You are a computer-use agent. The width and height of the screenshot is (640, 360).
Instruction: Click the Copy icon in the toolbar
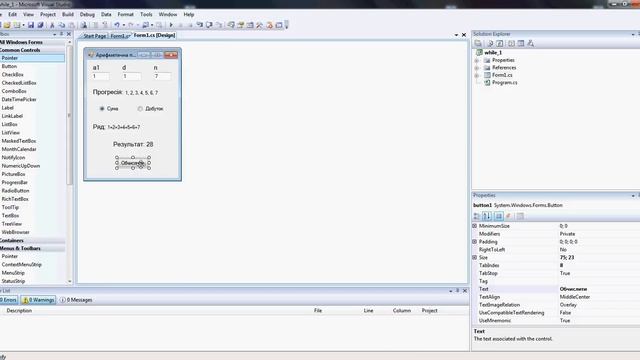(62, 25)
